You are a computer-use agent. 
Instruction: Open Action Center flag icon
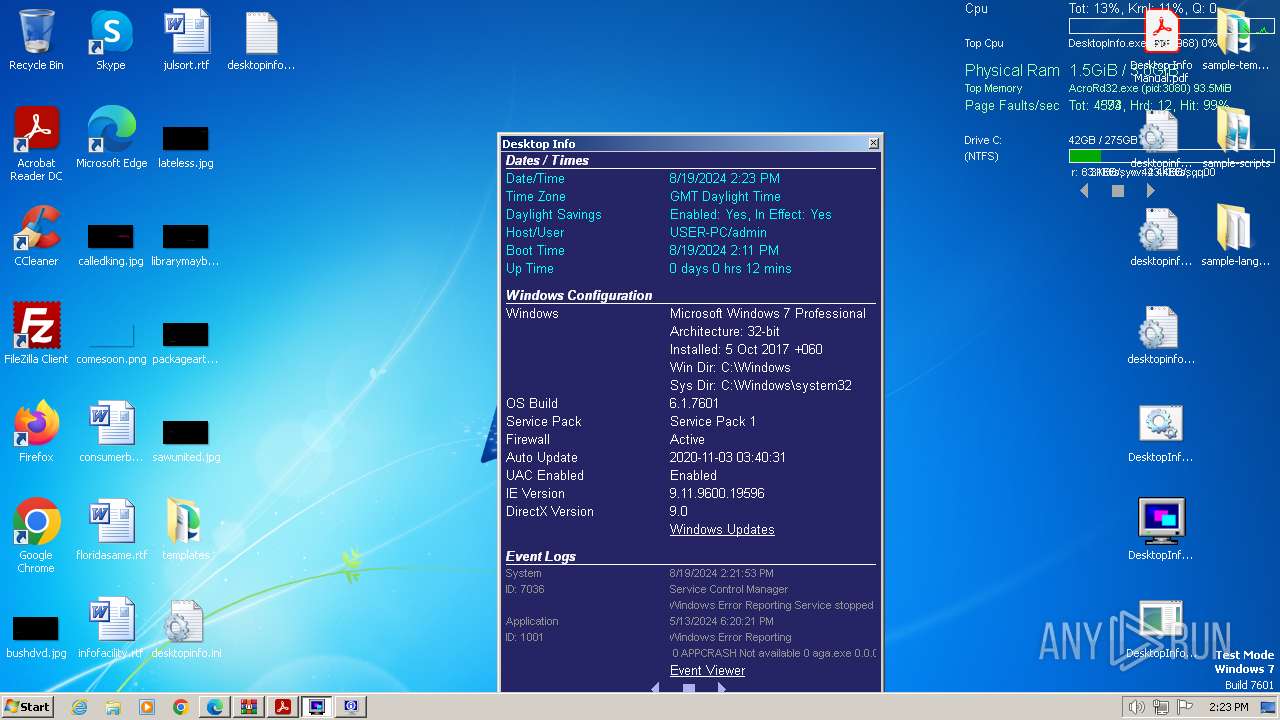pos(1185,707)
